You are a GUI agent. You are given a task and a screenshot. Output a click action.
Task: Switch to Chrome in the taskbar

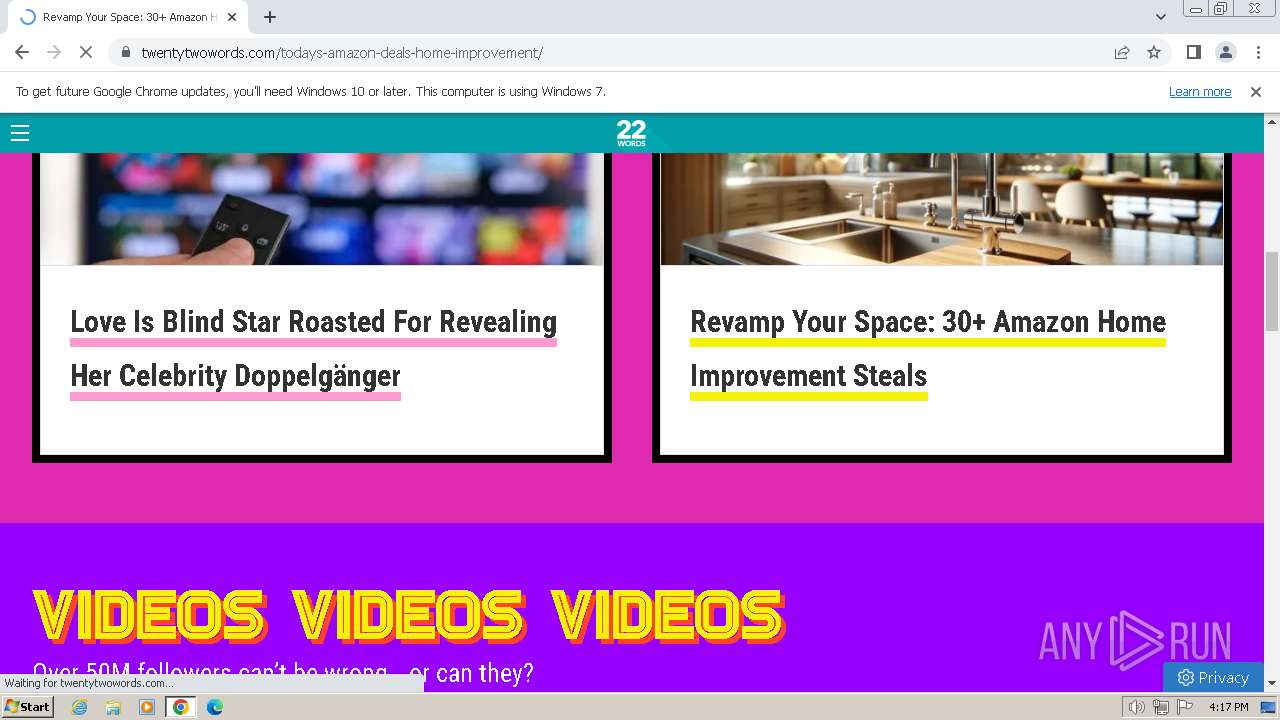(180, 707)
